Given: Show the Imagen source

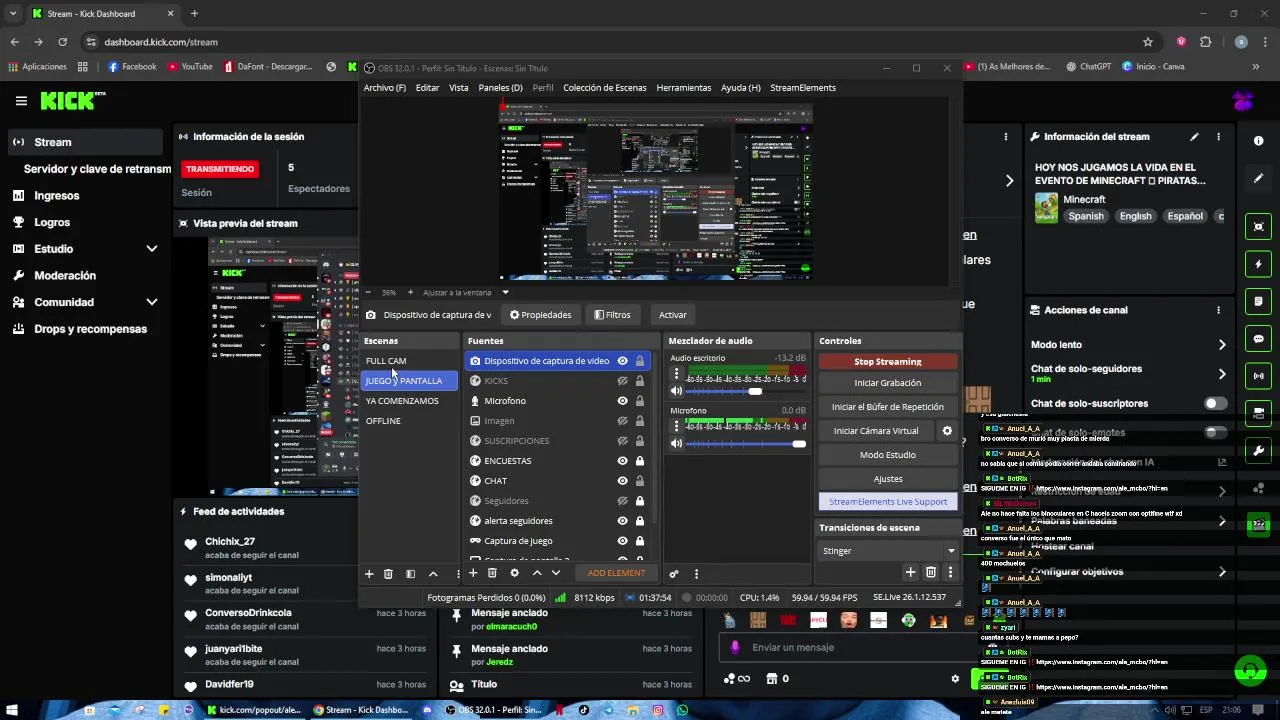Looking at the screenshot, I should click(622, 421).
